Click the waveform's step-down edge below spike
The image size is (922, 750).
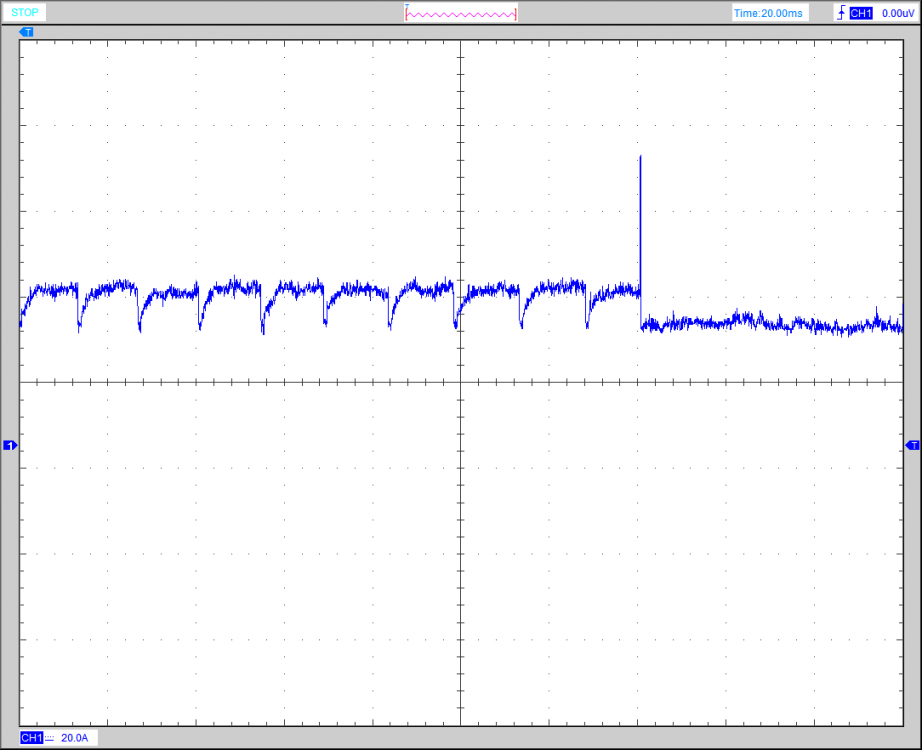[x=640, y=310]
